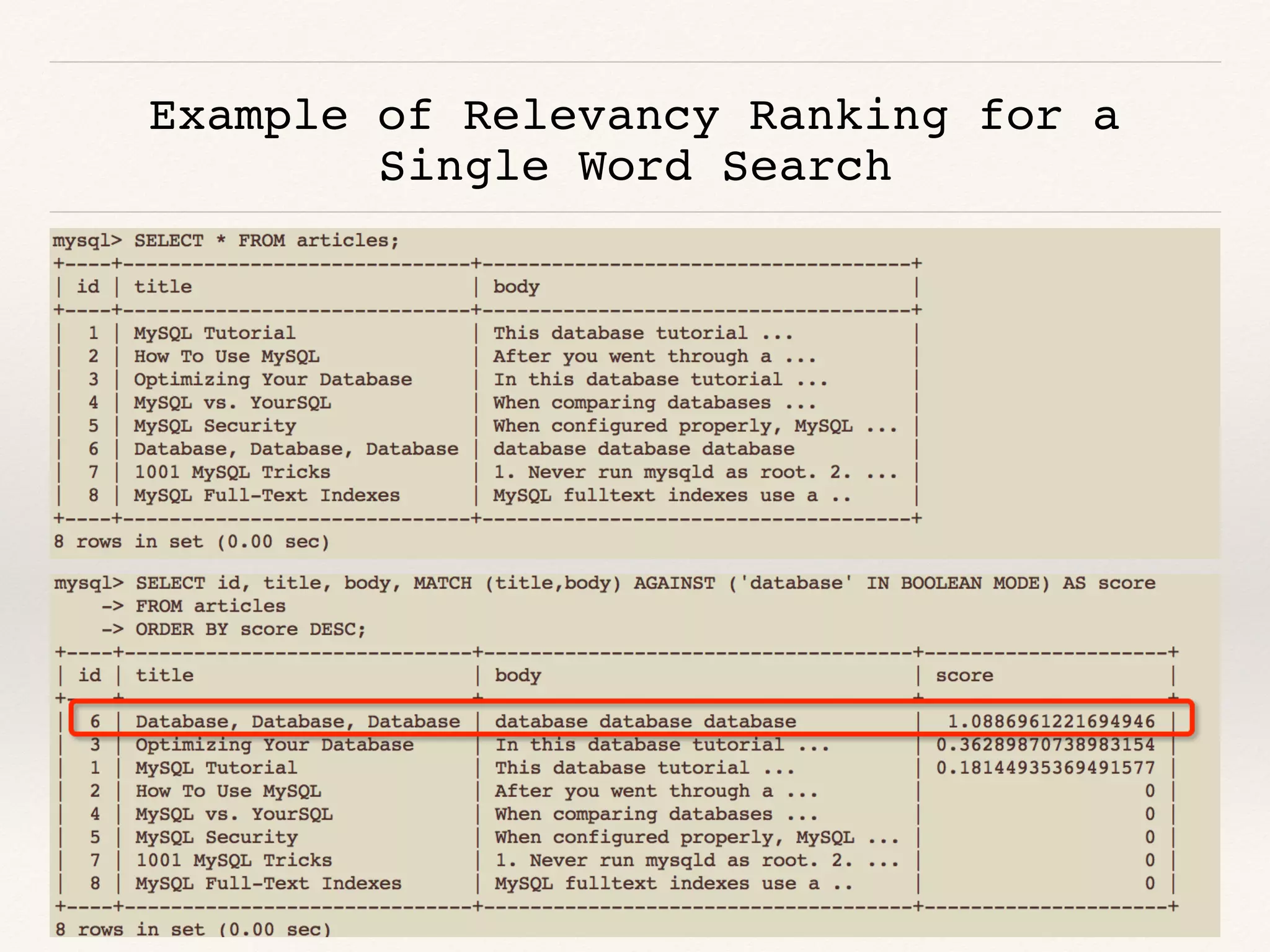Click 'Database, Database, Database' in highlighted results row

pyautogui.click(x=298, y=721)
